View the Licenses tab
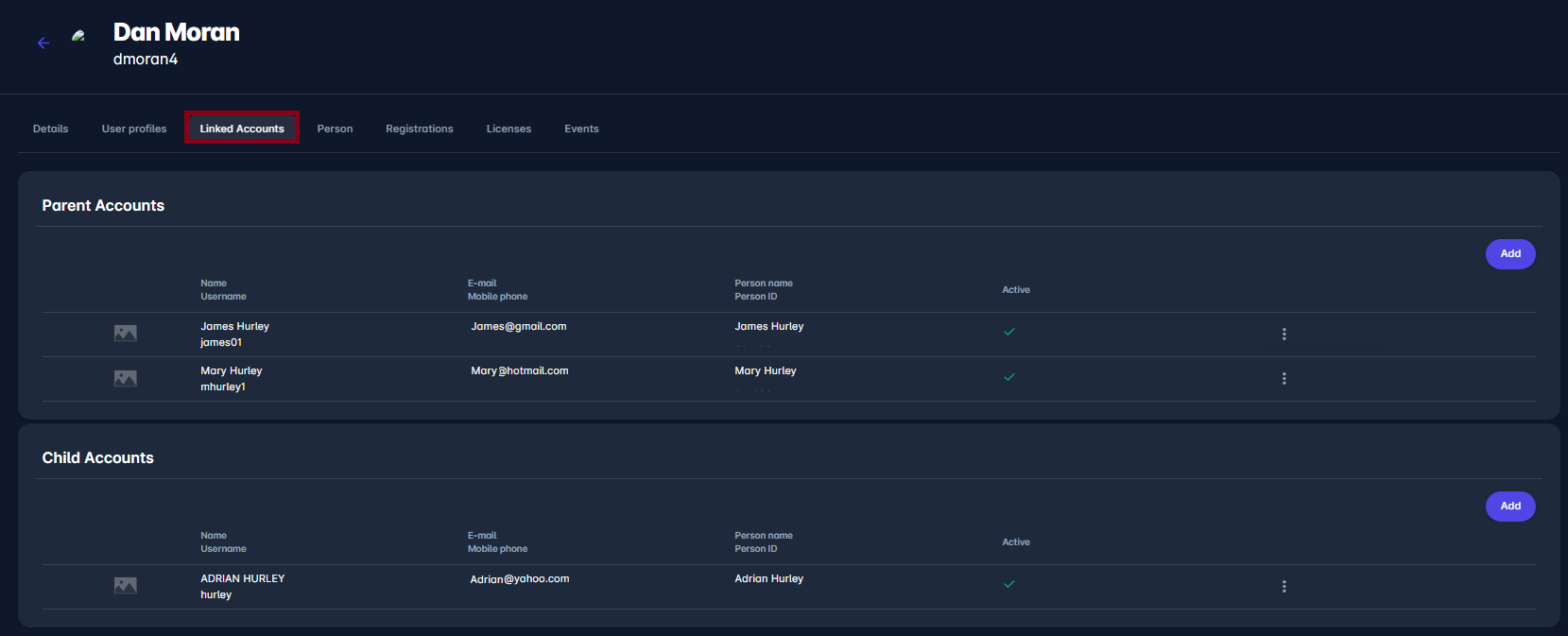 coord(508,129)
